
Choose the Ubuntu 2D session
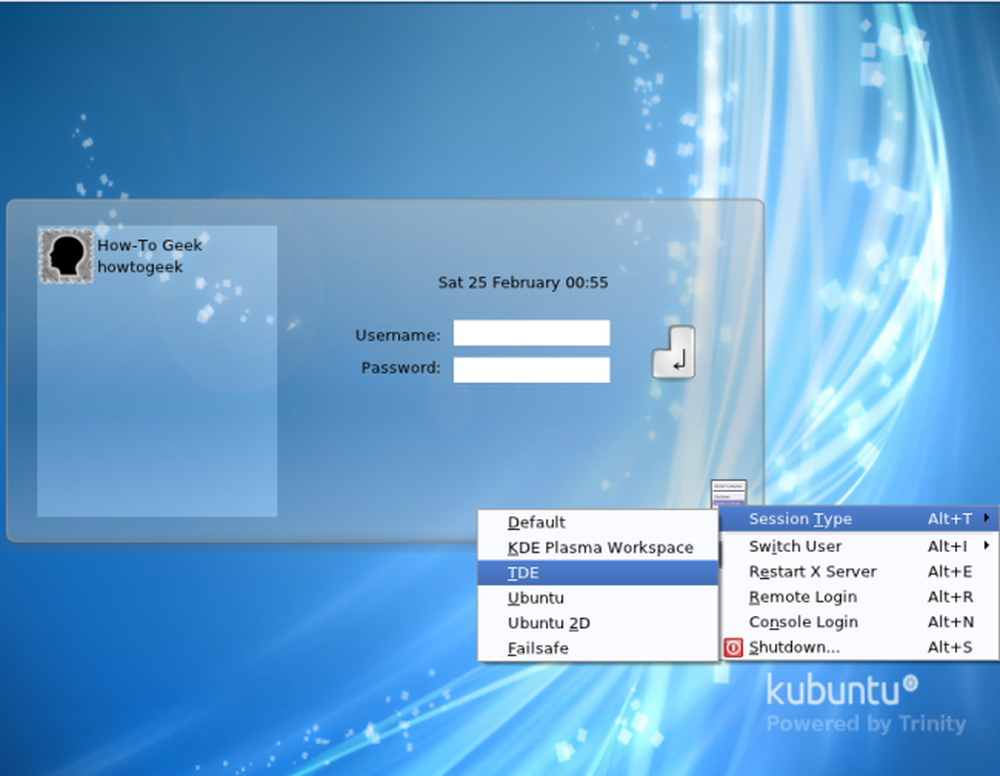[598, 623]
